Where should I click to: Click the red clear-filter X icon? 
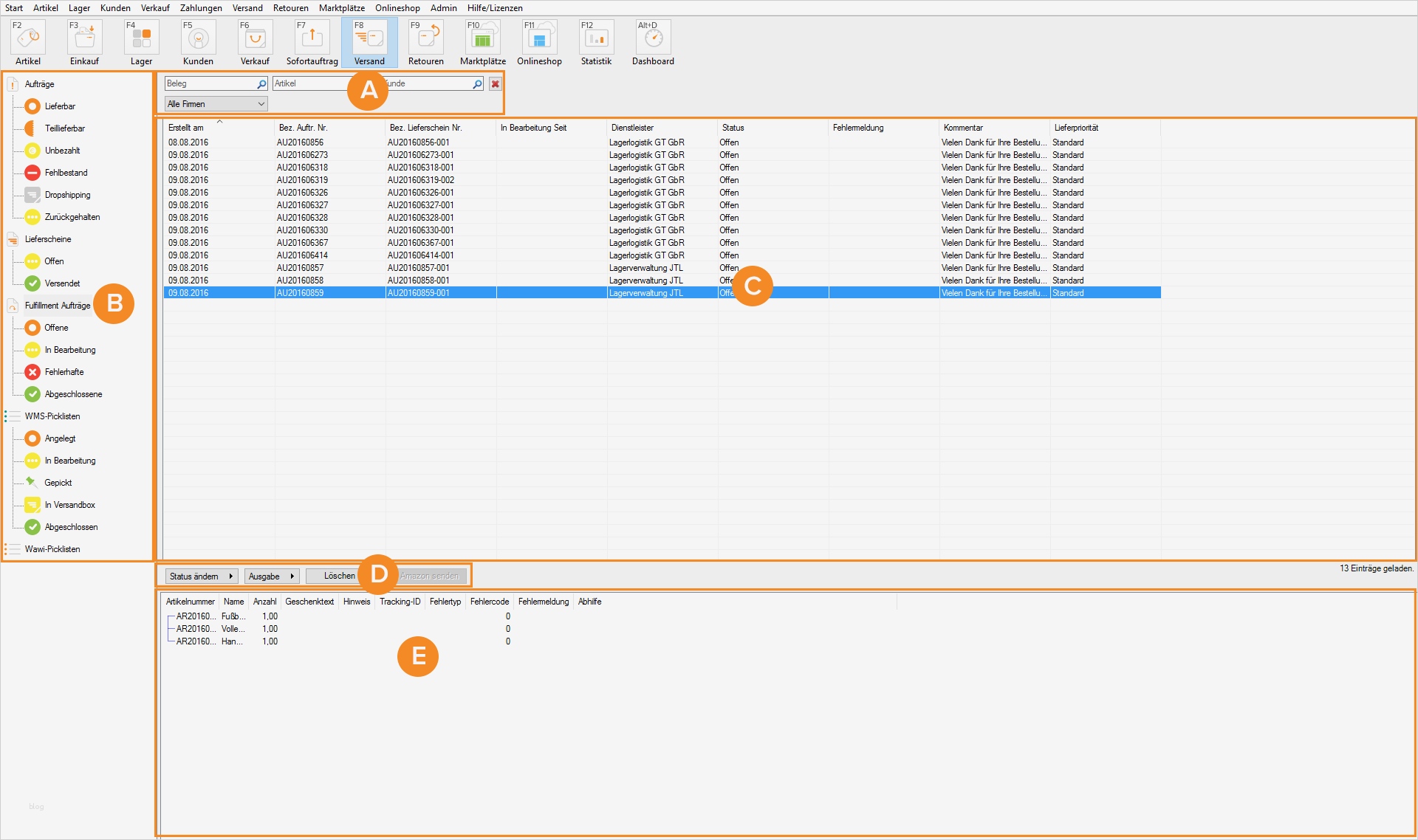pos(495,84)
